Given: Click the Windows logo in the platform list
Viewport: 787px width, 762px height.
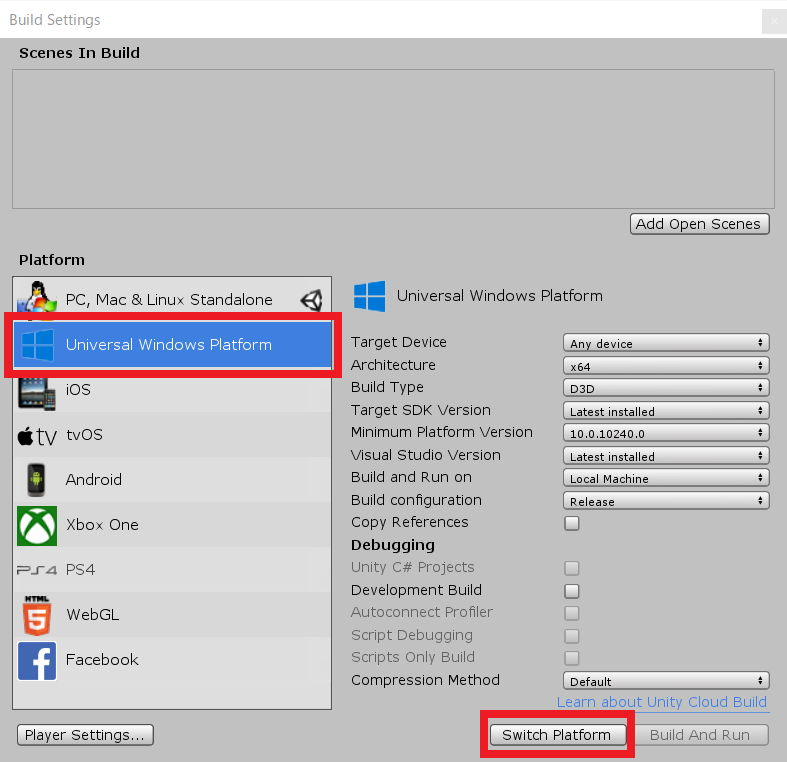Looking at the screenshot, I should pos(38,345).
